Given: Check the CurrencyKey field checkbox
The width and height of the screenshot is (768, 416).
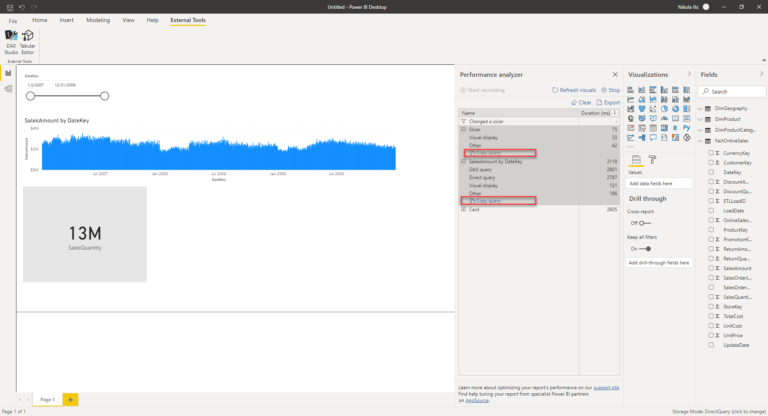Looking at the screenshot, I should pyautogui.click(x=711, y=153).
